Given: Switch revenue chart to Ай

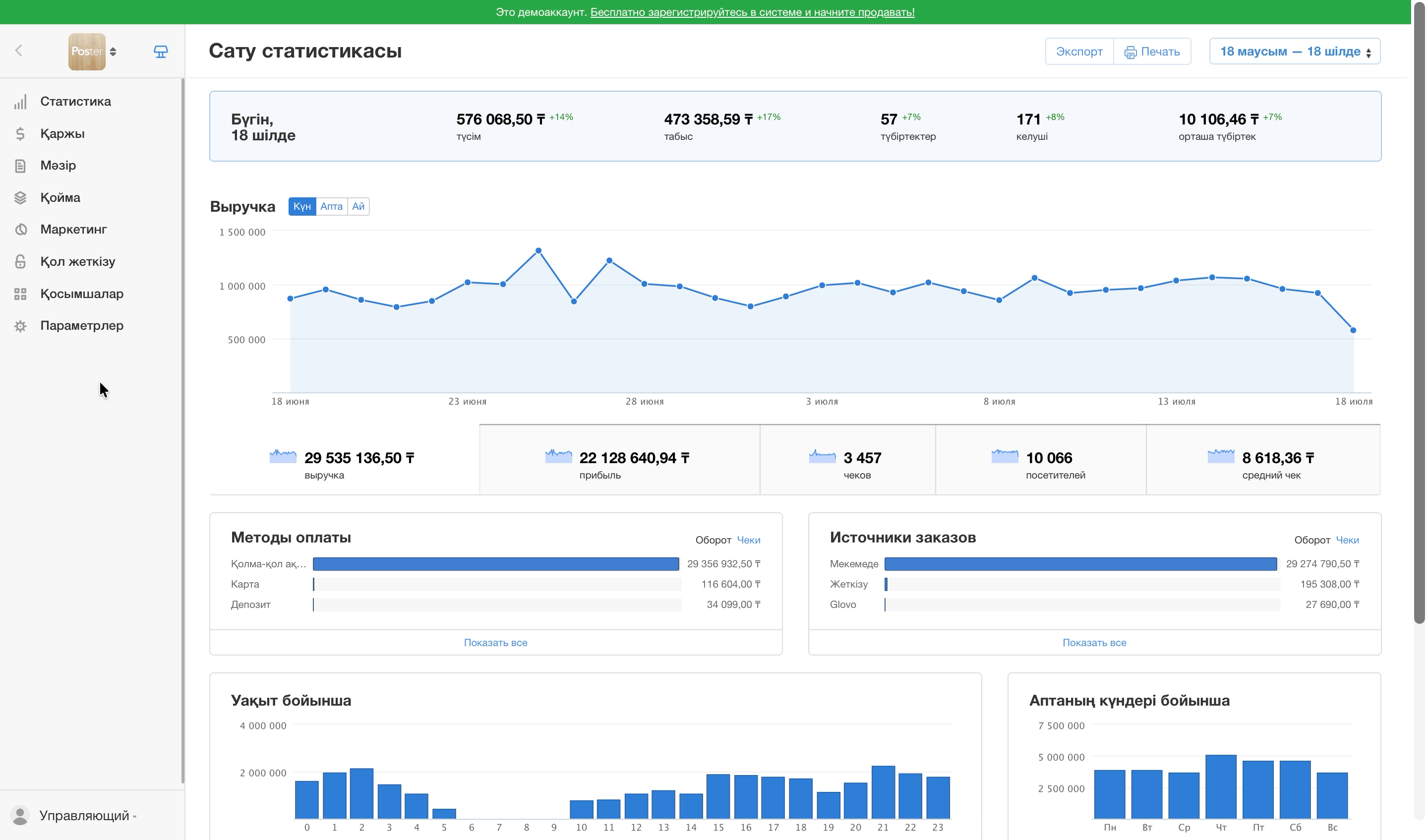Looking at the screenshot, I should point(358,206).
